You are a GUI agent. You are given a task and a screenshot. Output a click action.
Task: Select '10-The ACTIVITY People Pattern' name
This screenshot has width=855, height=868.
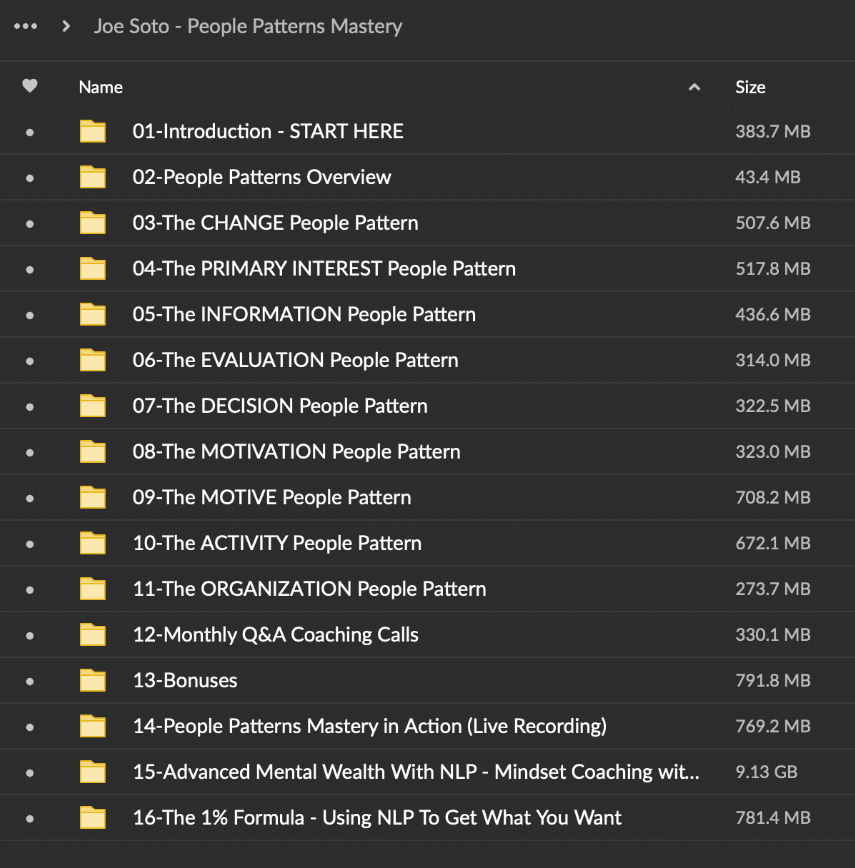point(277,543)
